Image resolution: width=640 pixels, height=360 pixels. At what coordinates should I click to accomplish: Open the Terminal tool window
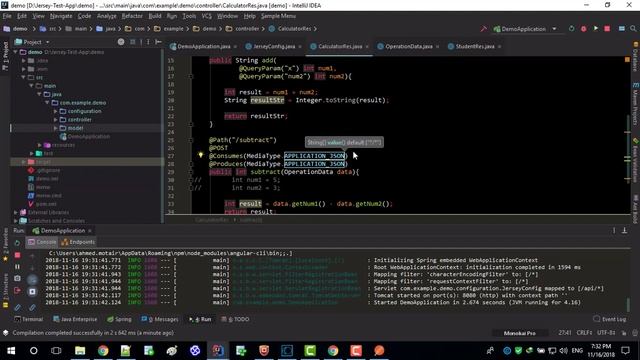click(29, 319)
